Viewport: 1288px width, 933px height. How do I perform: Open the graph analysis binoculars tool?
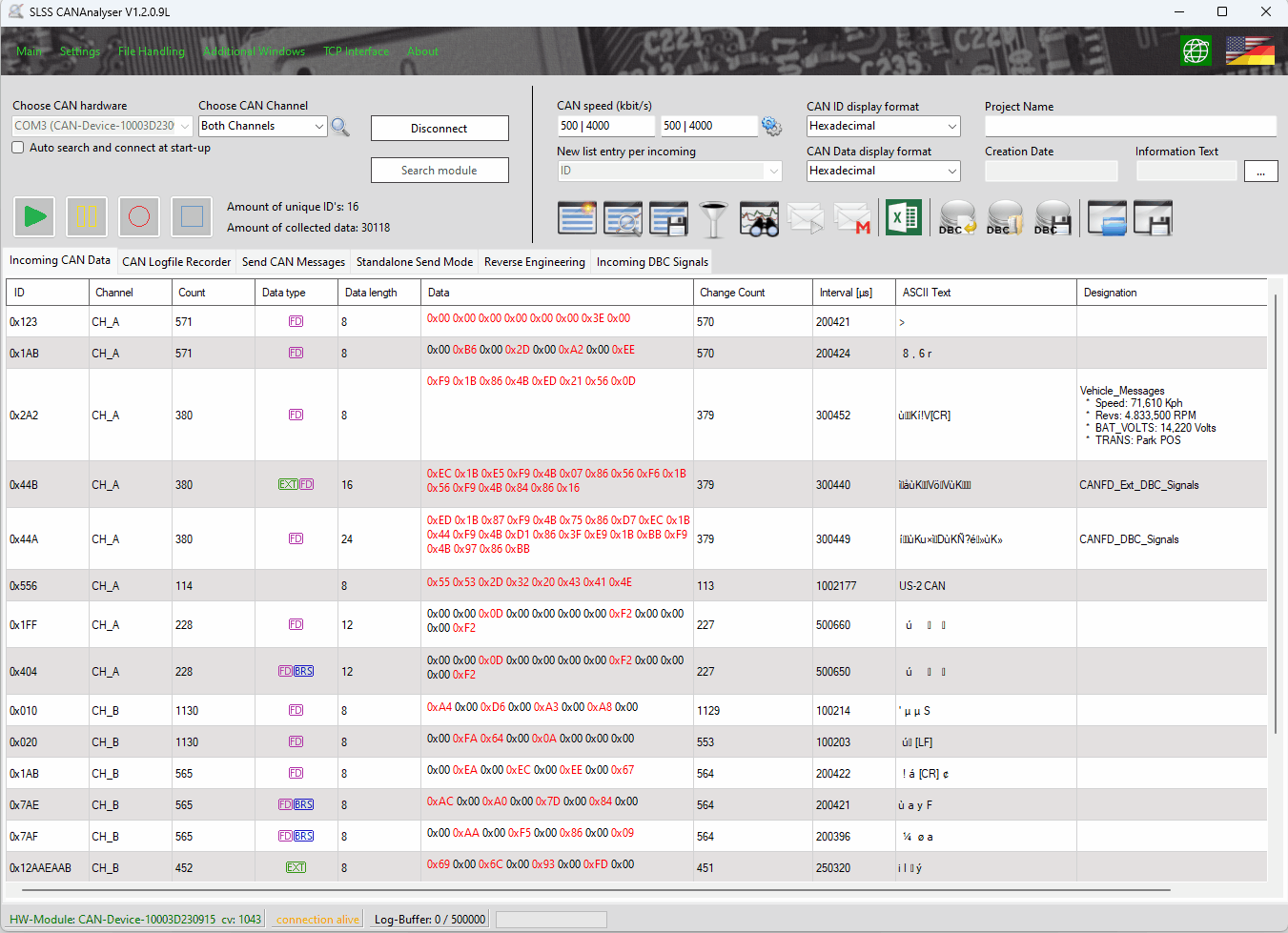pyautogui.click(x=757, y=217)
